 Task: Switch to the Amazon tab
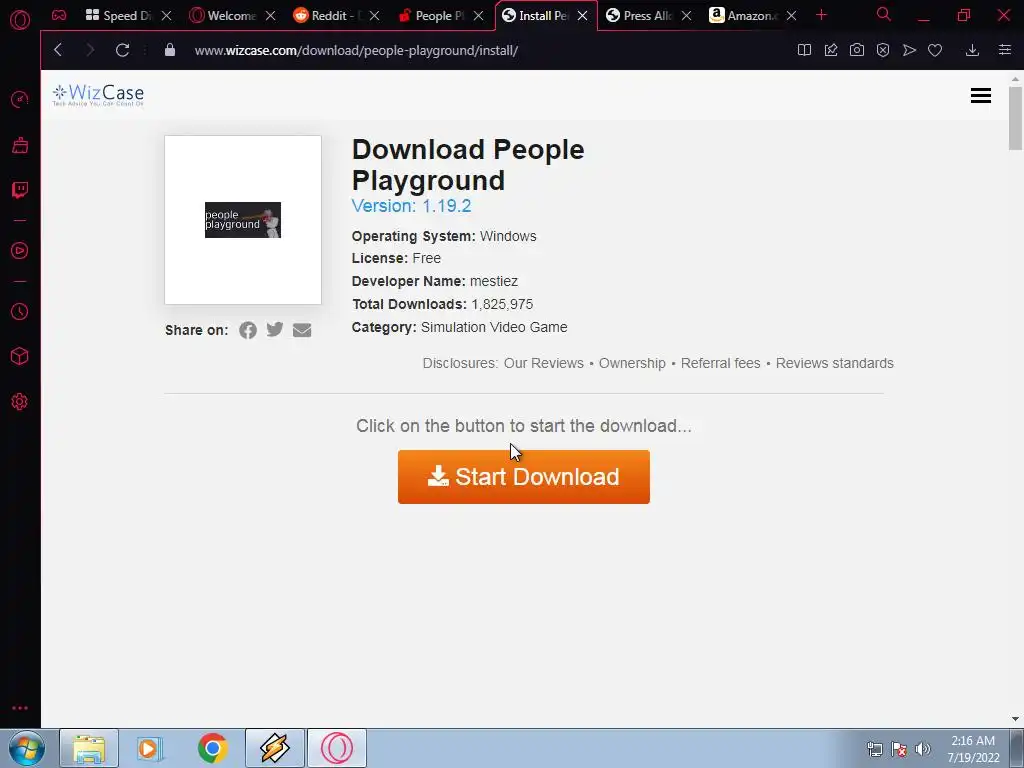(743, 16)
